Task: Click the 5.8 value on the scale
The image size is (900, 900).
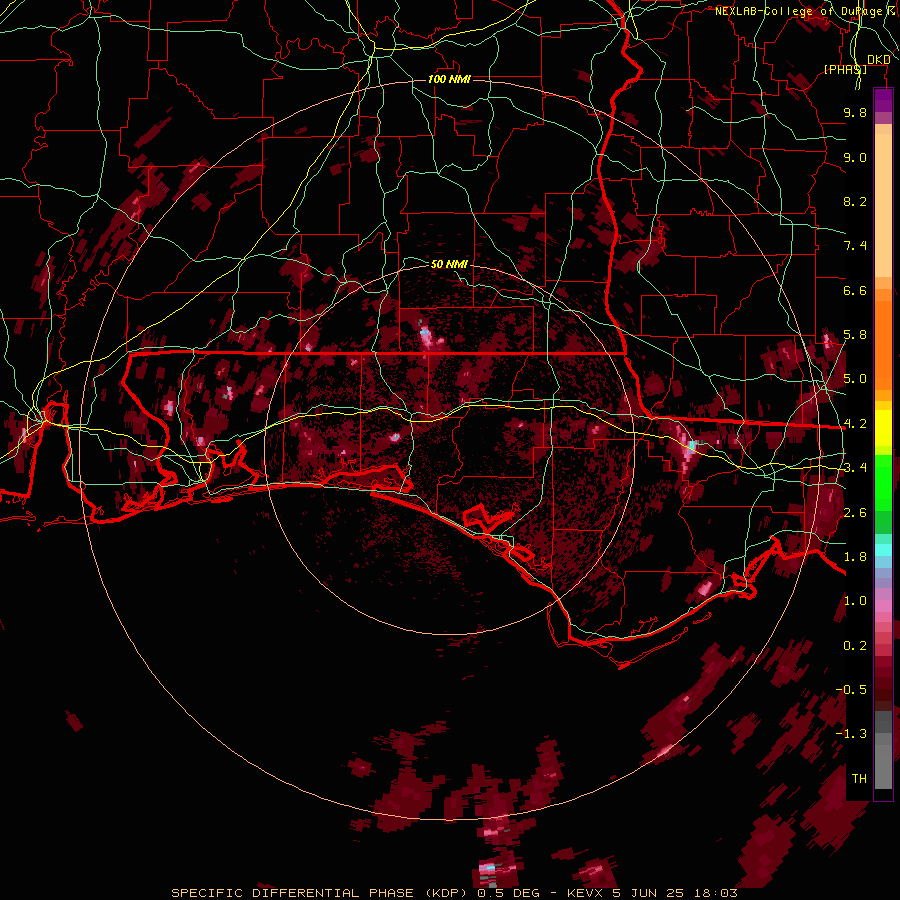Action: [855, 335]
